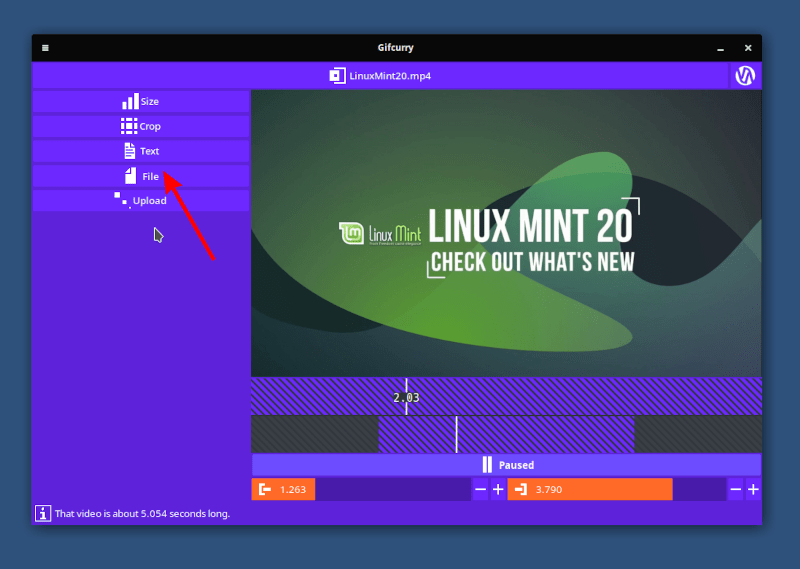Viewport: 800px width, 569px height.
Task: Increase end time with plus button
Action: coord(754,489)
